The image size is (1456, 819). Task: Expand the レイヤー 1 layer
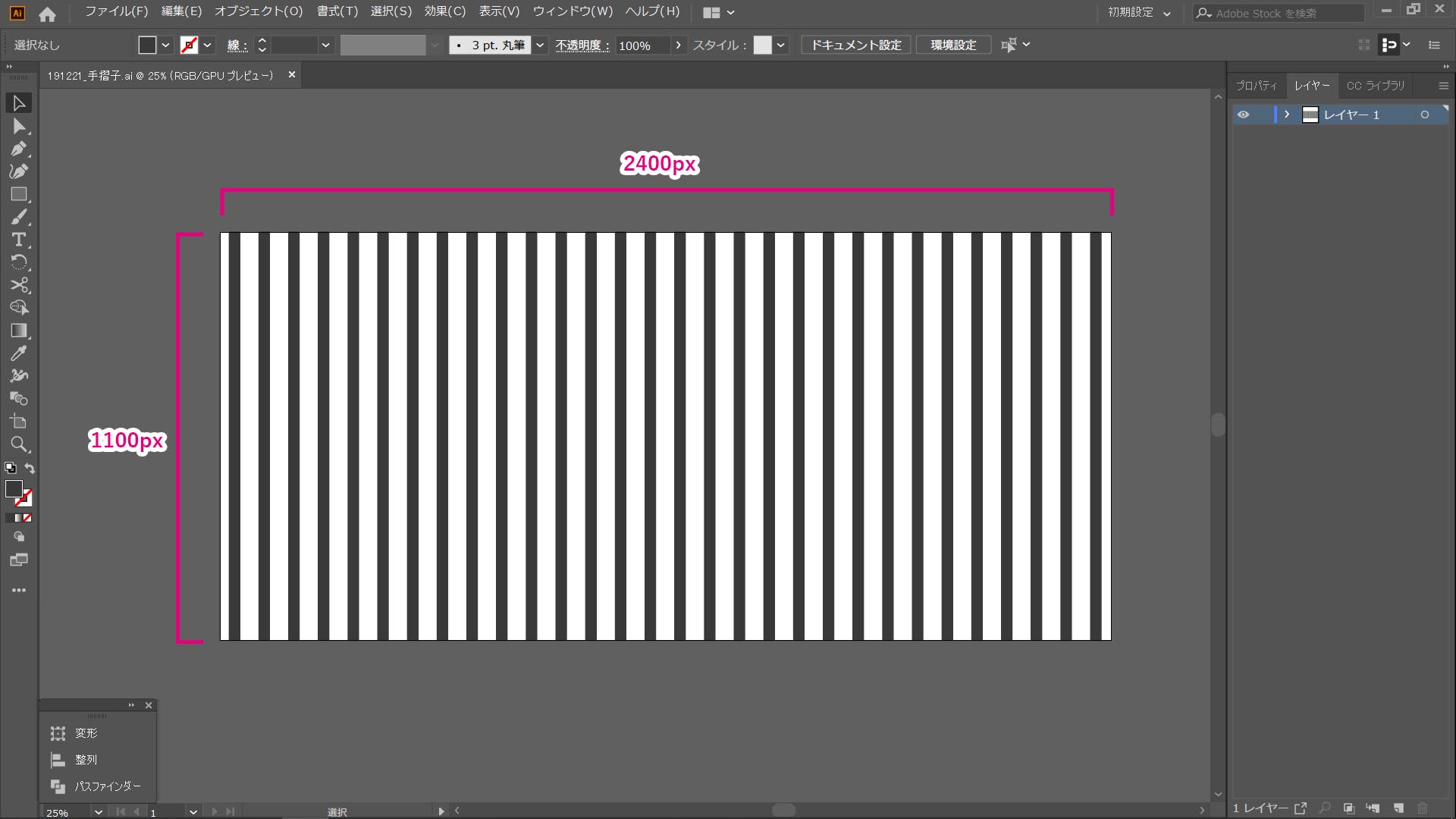coord(1287,115)
